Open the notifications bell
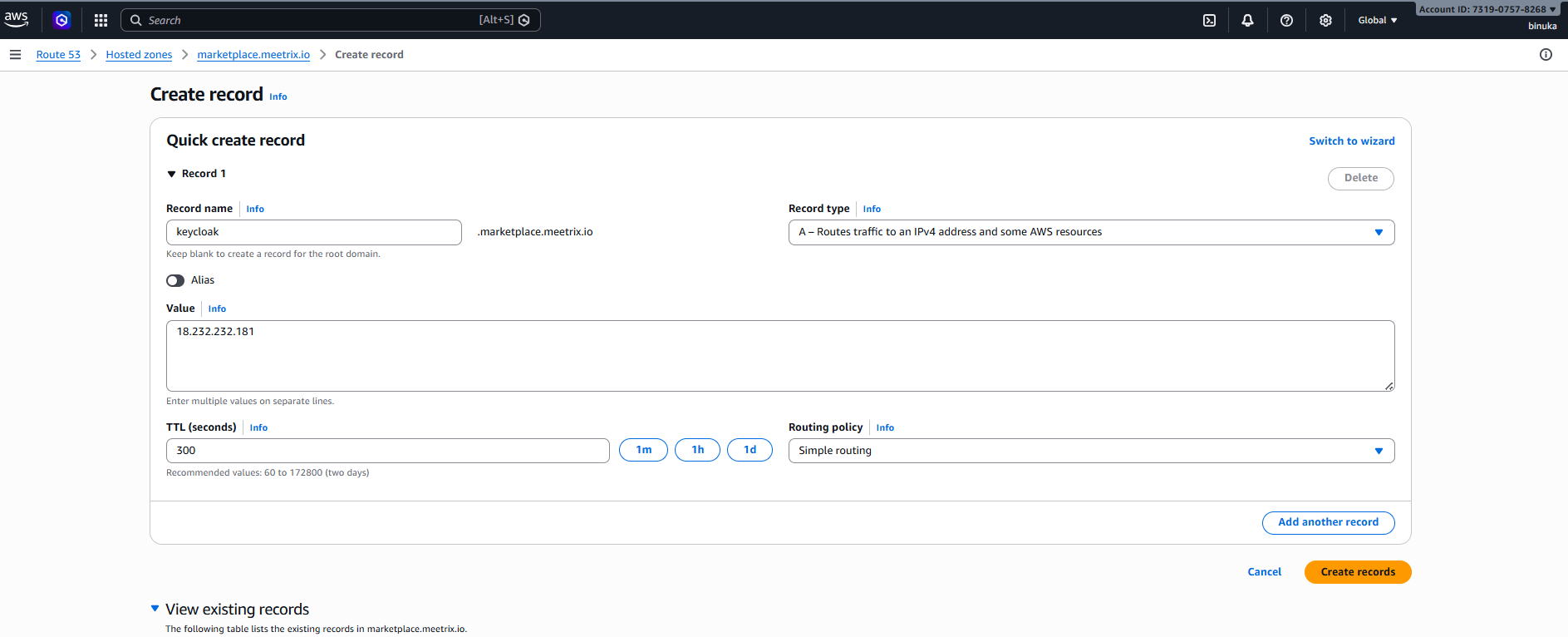This screenshot has height=637, width=1568. pyautogui.click(x=1247, y=20)
